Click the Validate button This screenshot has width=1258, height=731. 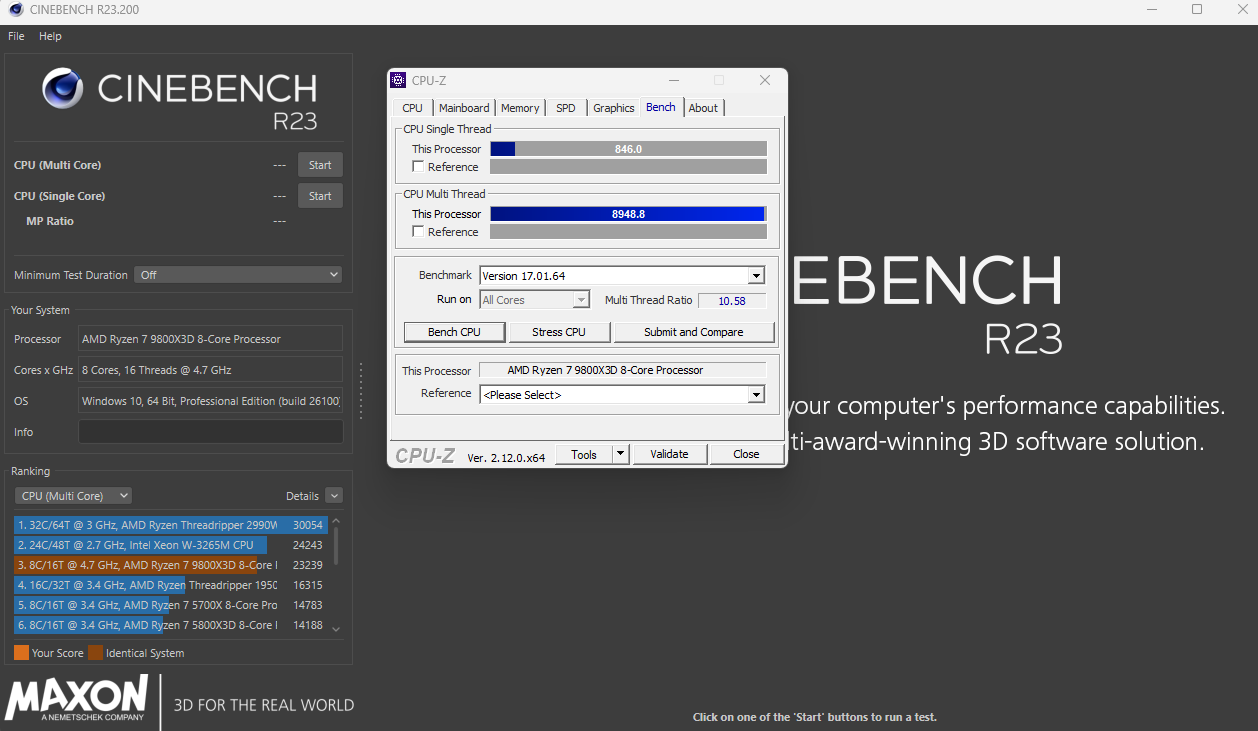point(669,454)
